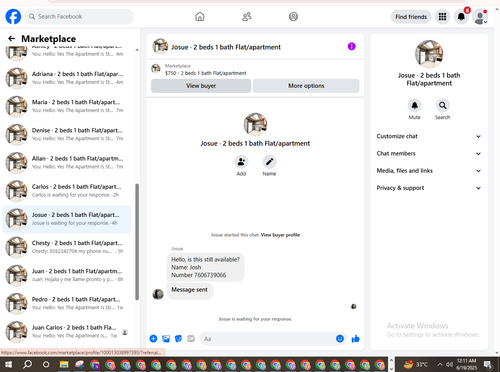Click the apartment thumbnail in right panel
Viewport: 500px width, 372px height.
pyautogui.click(x=429, y=54)
